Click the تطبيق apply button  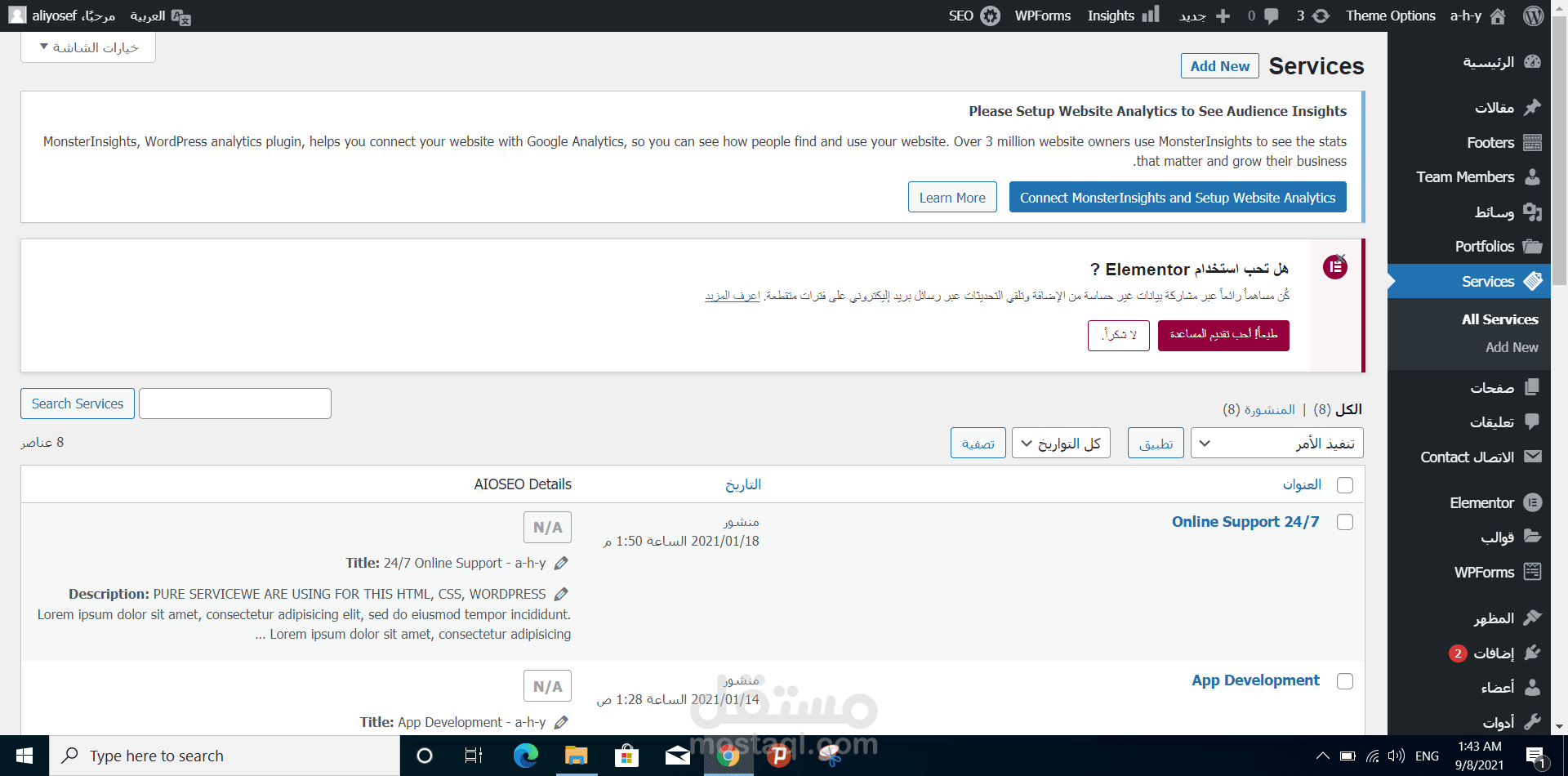pos(1156,443)
